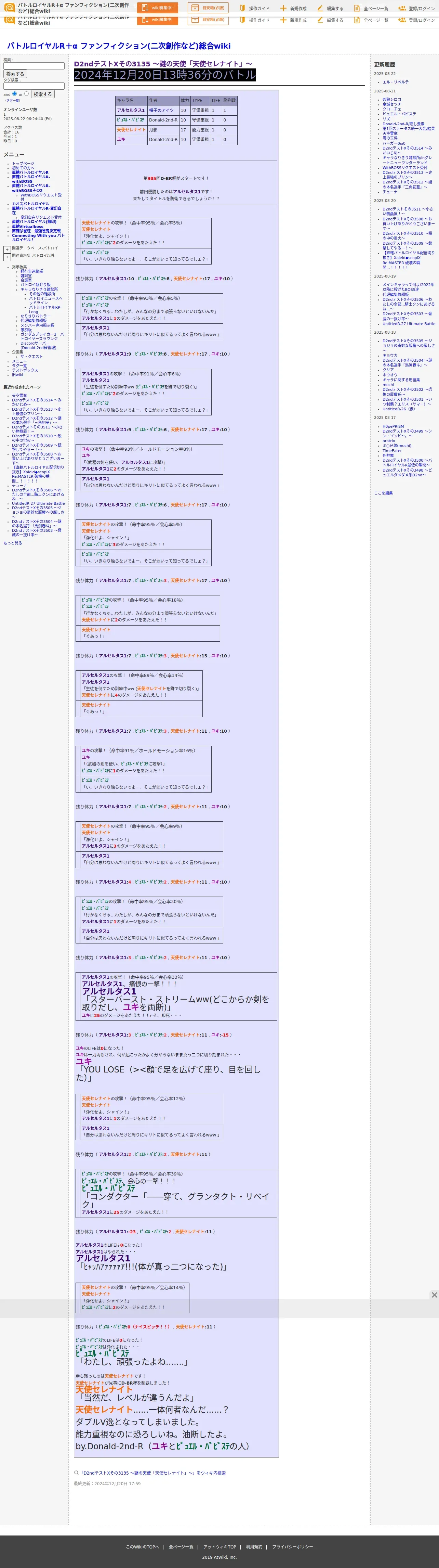Click 検索する button next to the or radio

tap(42, 94)
